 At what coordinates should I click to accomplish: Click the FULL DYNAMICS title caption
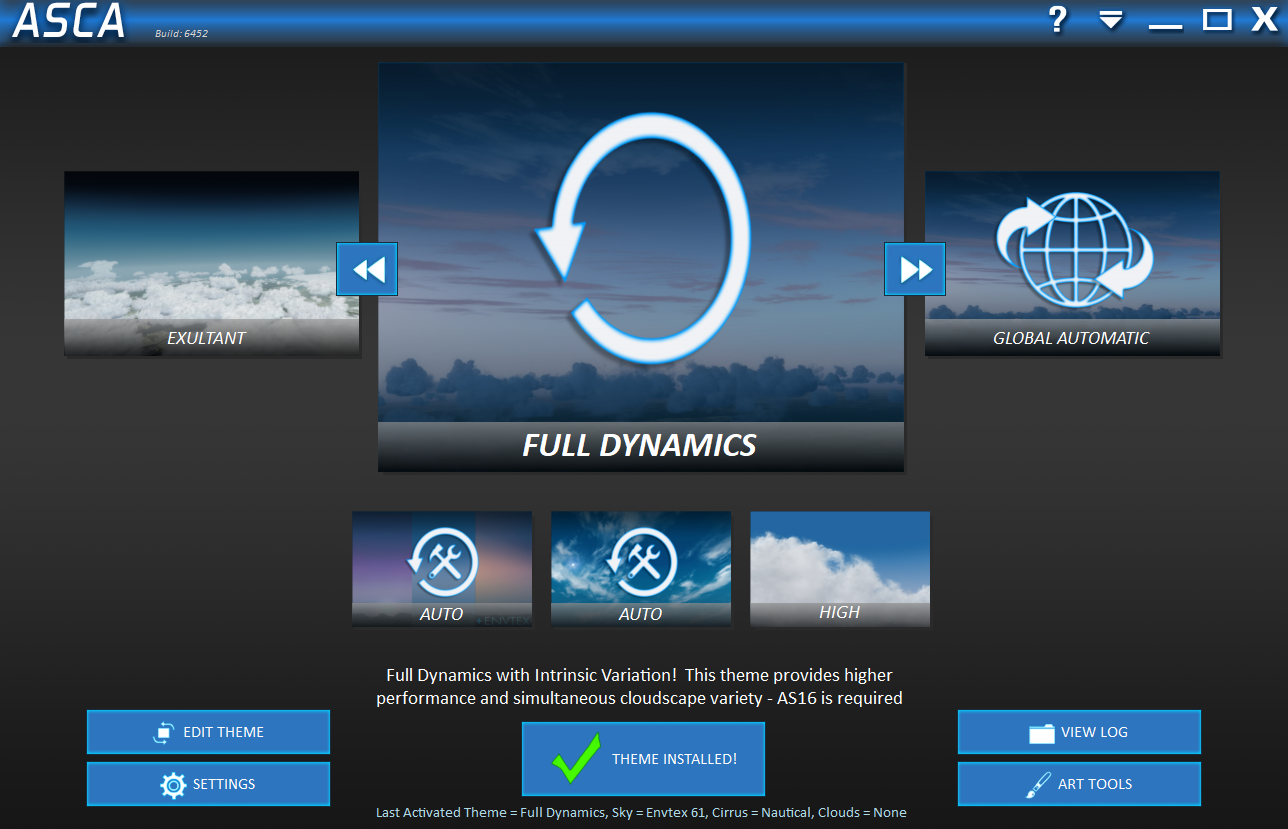click(640, 445)
